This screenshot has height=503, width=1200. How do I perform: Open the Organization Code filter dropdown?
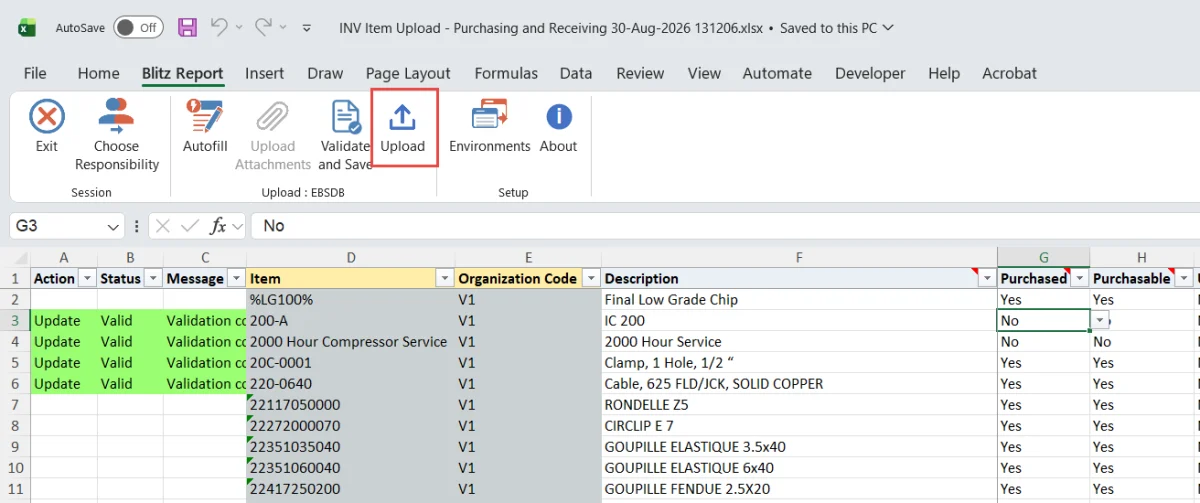(591, 278)
